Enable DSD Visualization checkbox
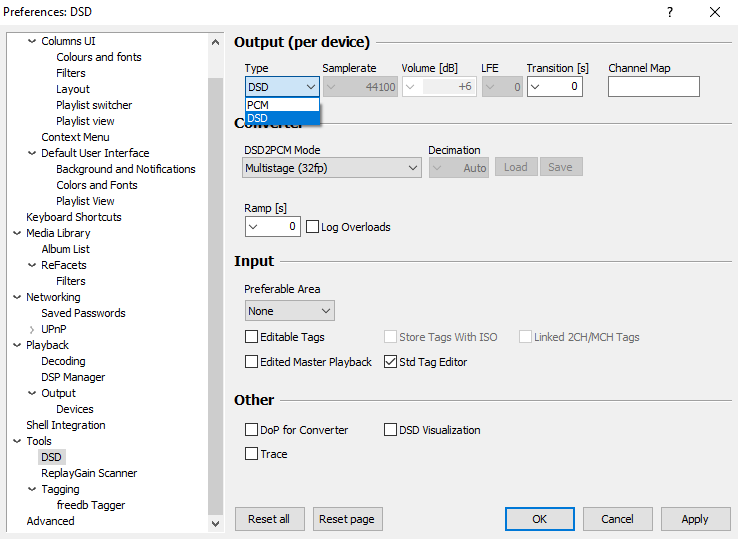 391,430
